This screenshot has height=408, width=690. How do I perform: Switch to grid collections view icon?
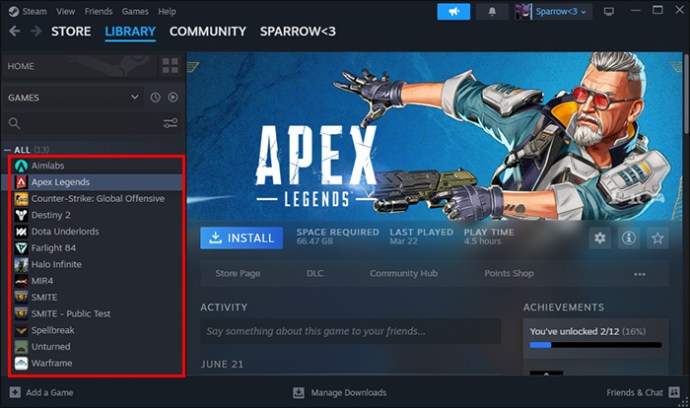pyautogui.click(x=170, y=66)
